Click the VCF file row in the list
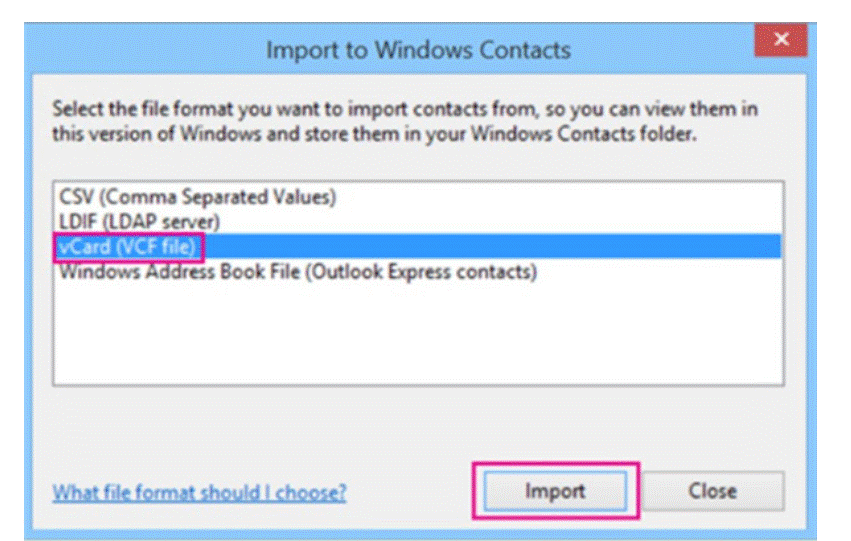 point(417,247)
